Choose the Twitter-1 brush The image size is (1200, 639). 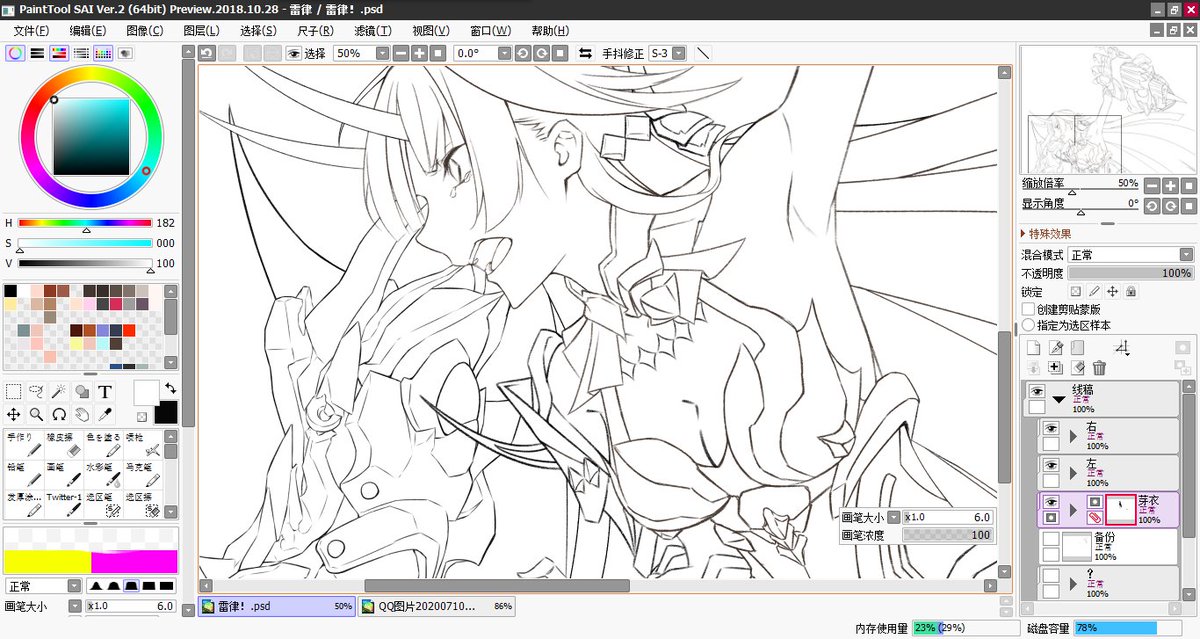coord(63,503)
